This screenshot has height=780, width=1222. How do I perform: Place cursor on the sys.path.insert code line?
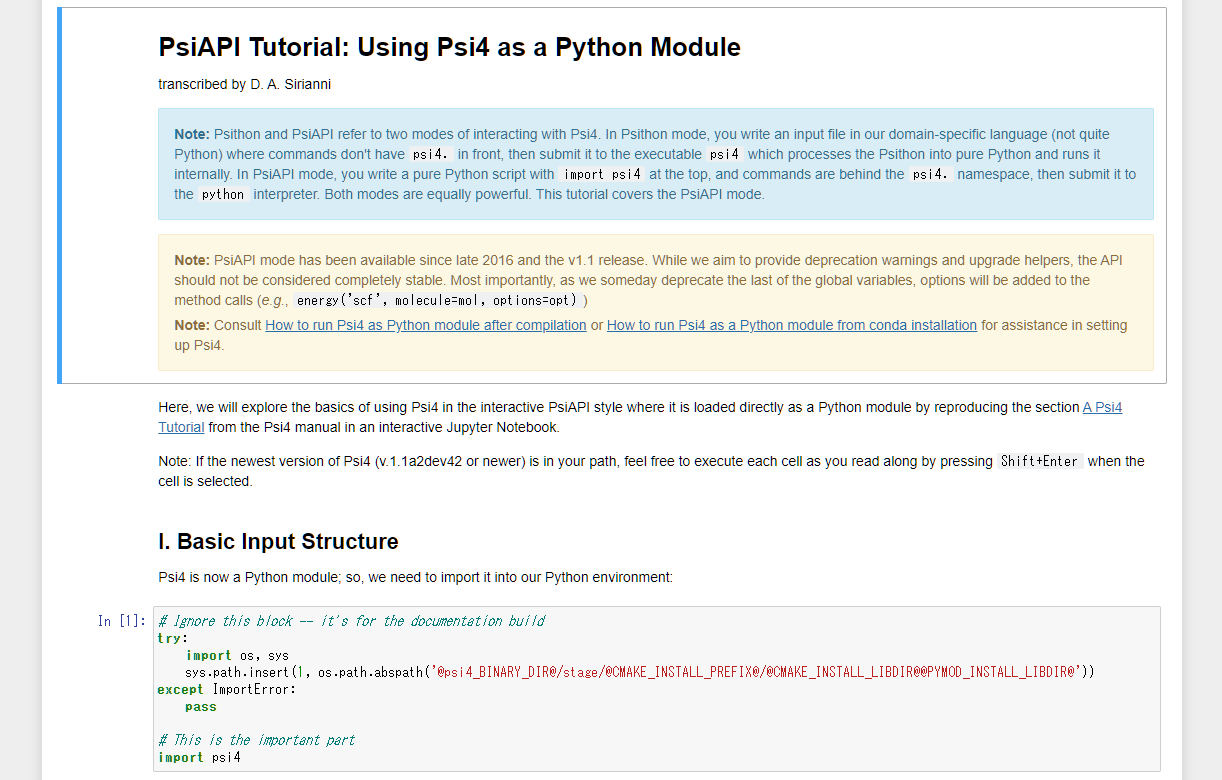coord(639,672)
